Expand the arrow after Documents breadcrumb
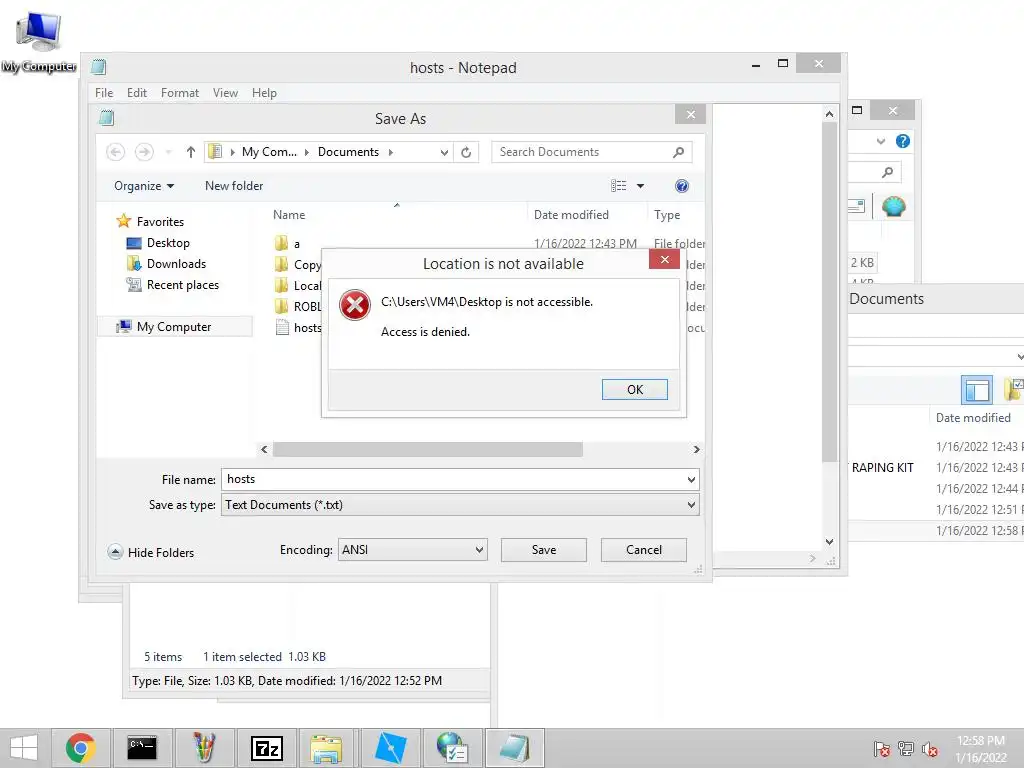Viewport: 1024px width, 768px height. [391, 152]
